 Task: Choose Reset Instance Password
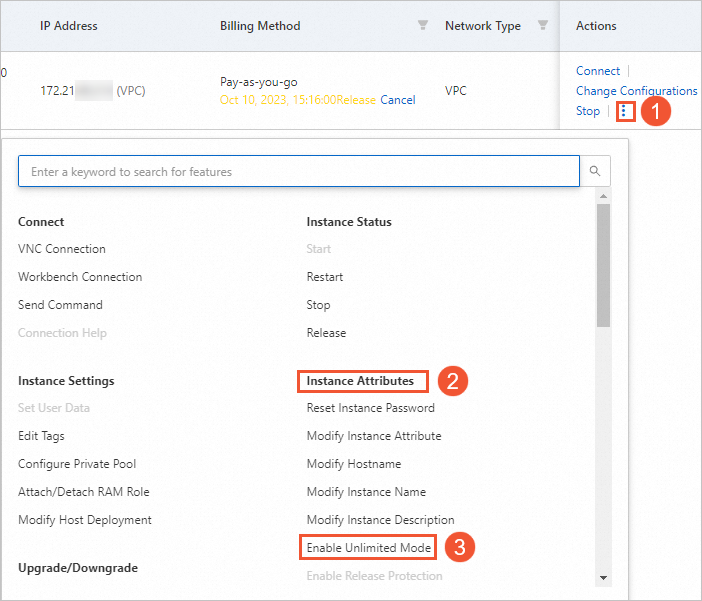coord(371,408)
